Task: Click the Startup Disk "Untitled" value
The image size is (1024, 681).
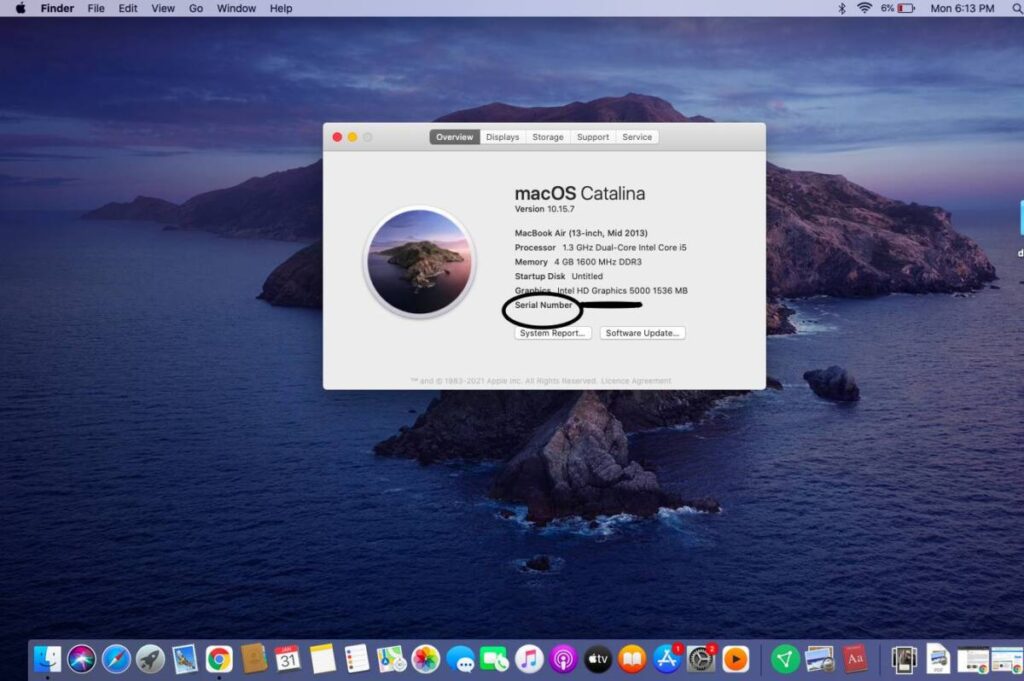Action: (x=587, y=276)
